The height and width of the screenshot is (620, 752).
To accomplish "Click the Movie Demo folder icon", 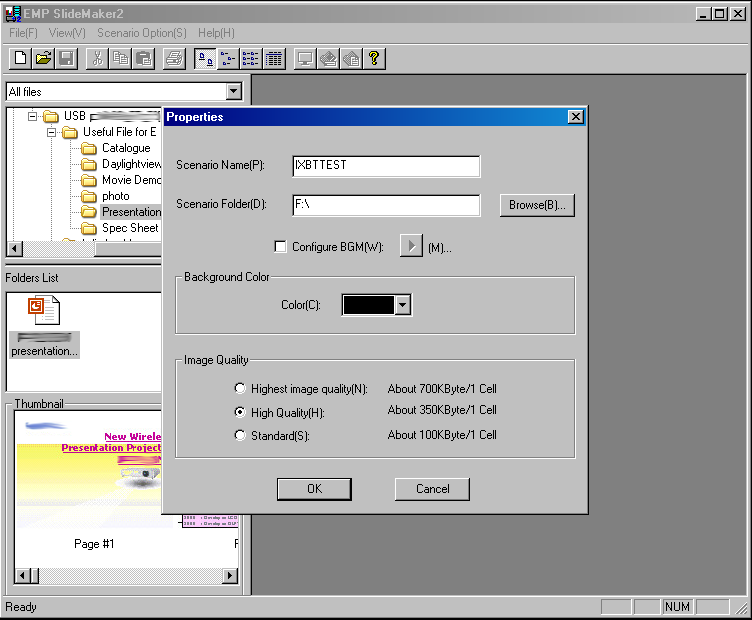I will [89, 180].
